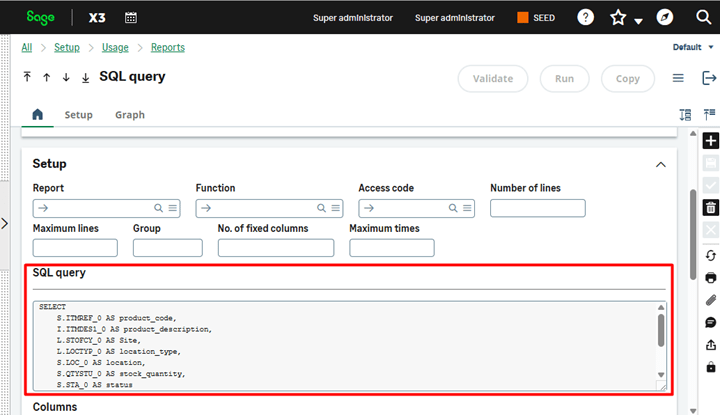Click the printer icon in right sidebar
The height and width of the screenshot is (415, 720).
[710, 277]
